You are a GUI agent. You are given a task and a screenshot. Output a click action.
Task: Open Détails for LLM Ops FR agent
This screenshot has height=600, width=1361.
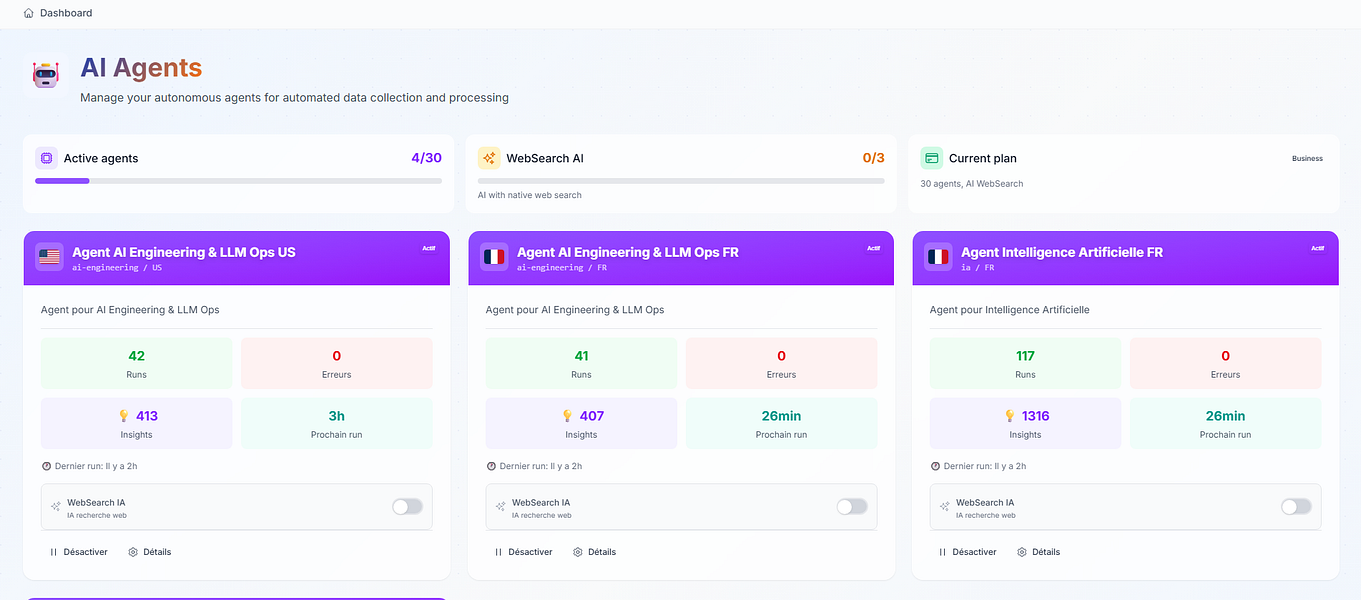(594, 552)
